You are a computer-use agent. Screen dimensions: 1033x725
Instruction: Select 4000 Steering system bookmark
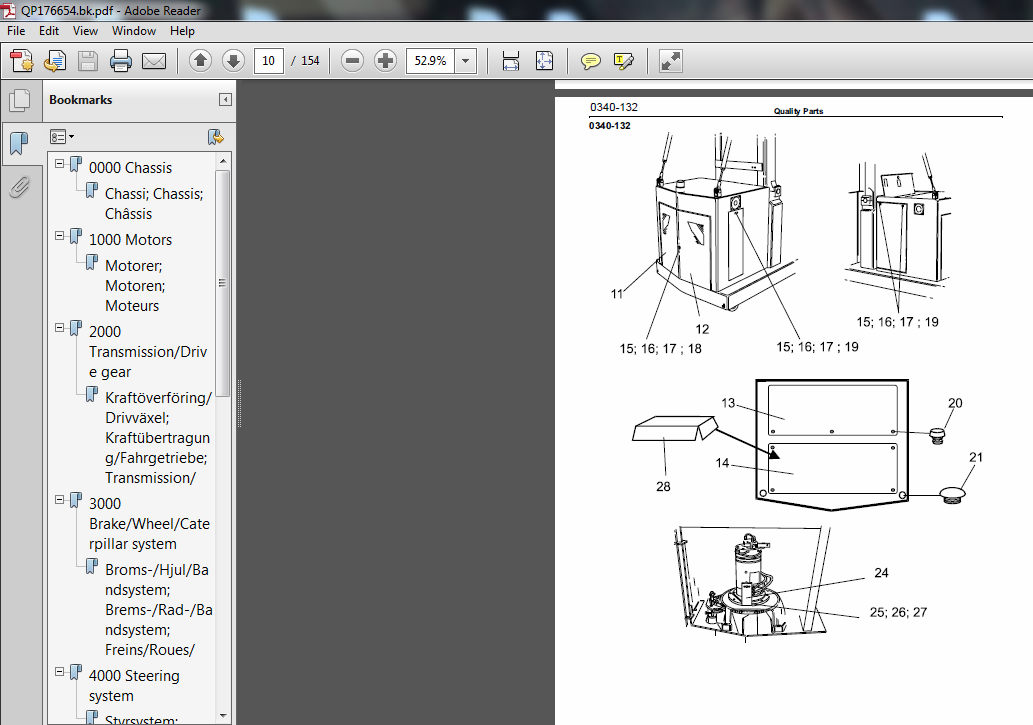(134, 685)
